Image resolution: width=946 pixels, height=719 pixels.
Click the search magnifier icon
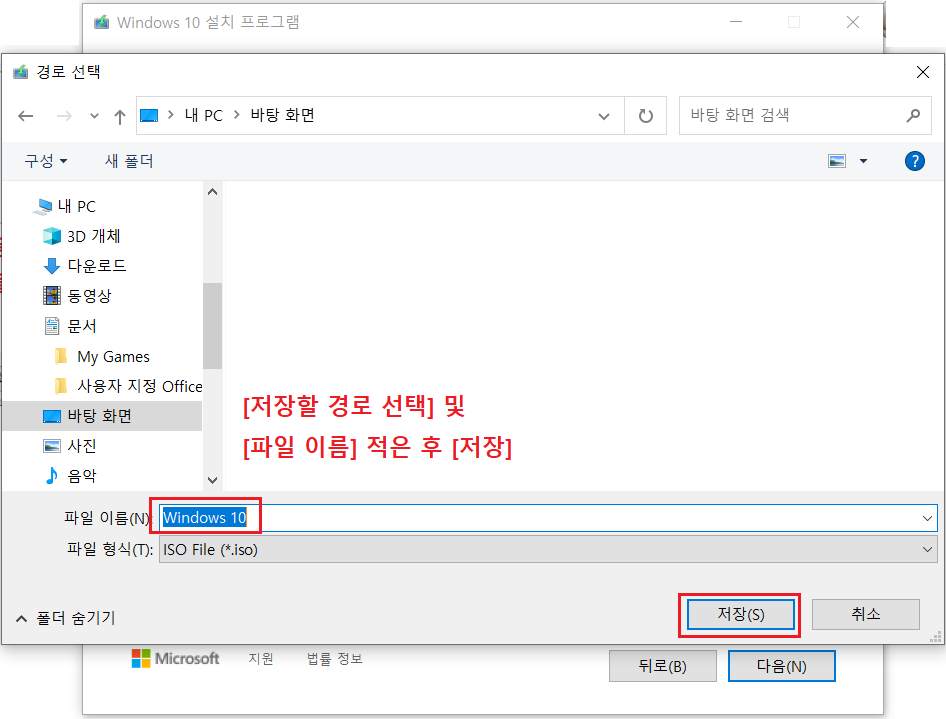click(x=913, y=115)
